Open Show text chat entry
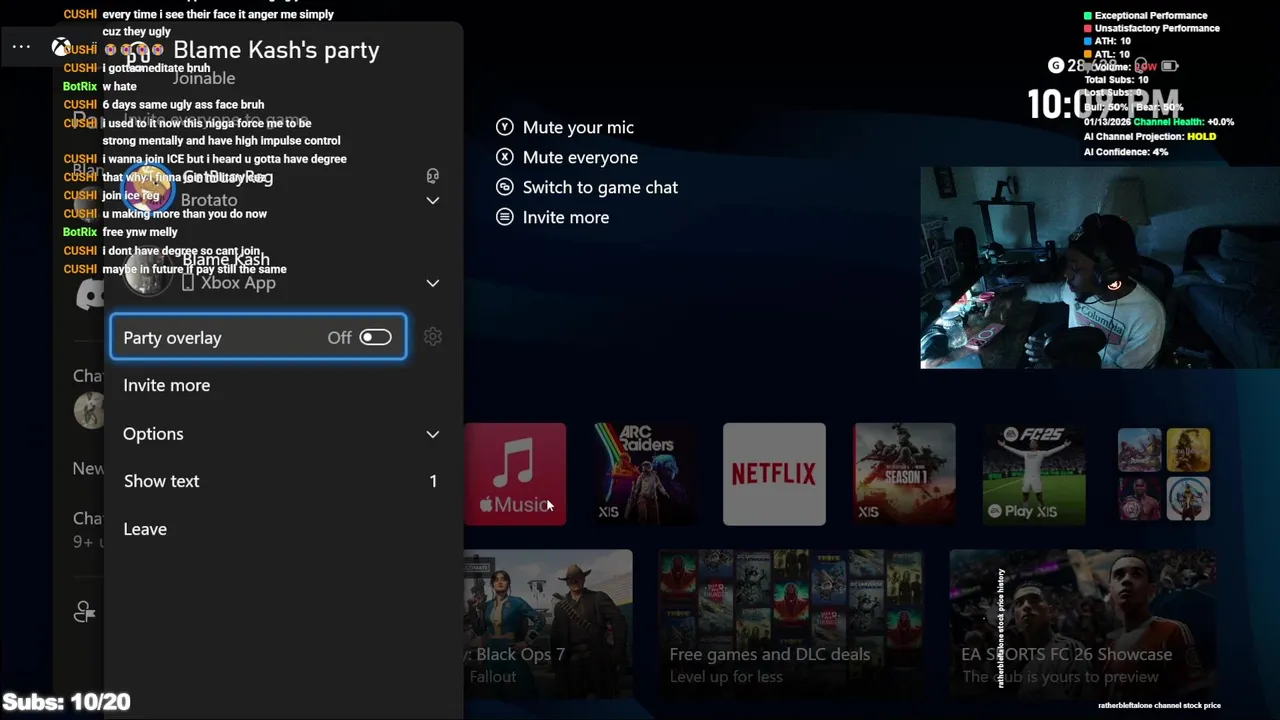This screenshot has width=1280, height=720. tap(281, 481)
